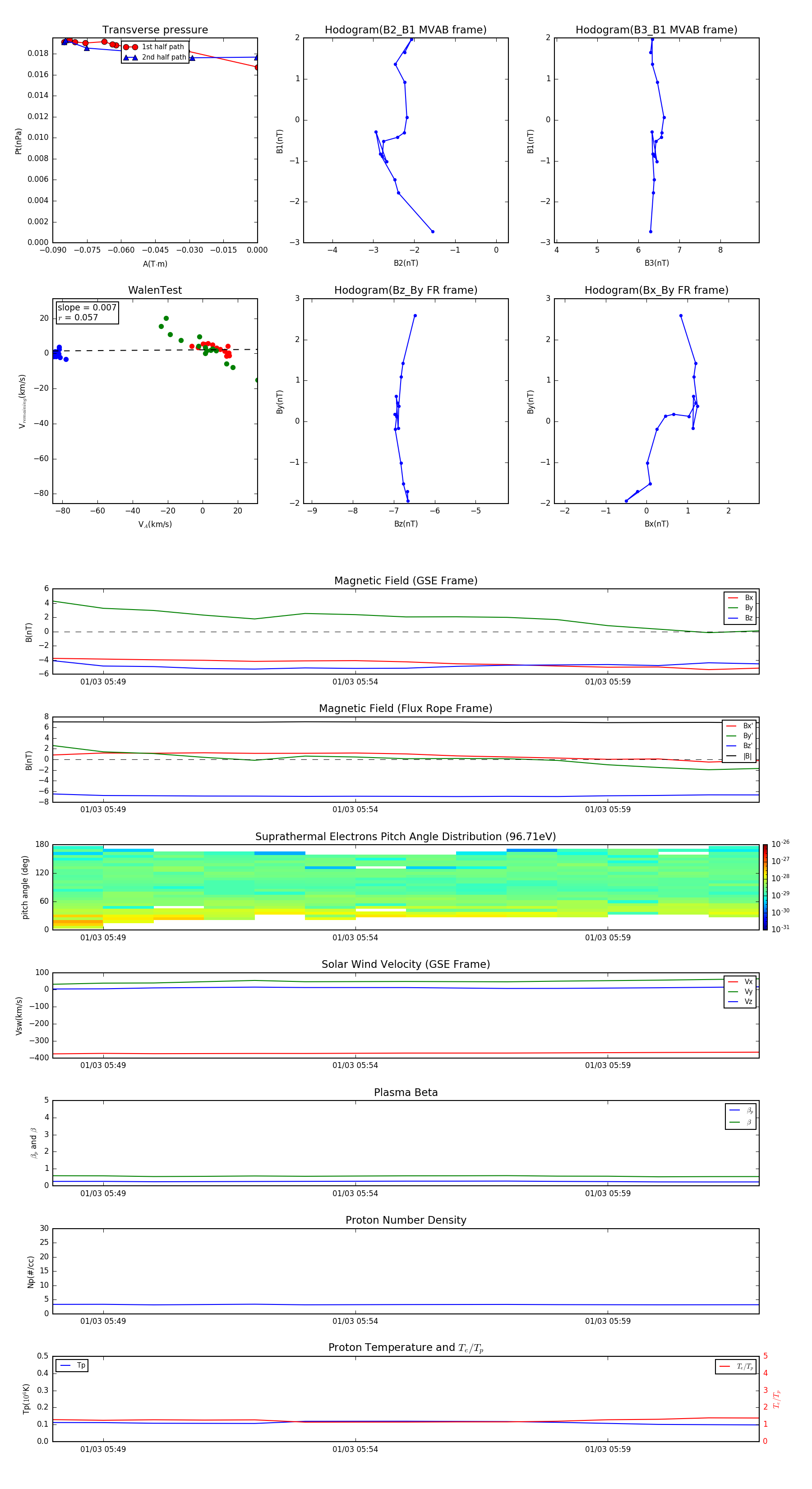Click the |B| legend entry in Flux Rope plot
812x1489 pixels.
(x=739, y=756)
